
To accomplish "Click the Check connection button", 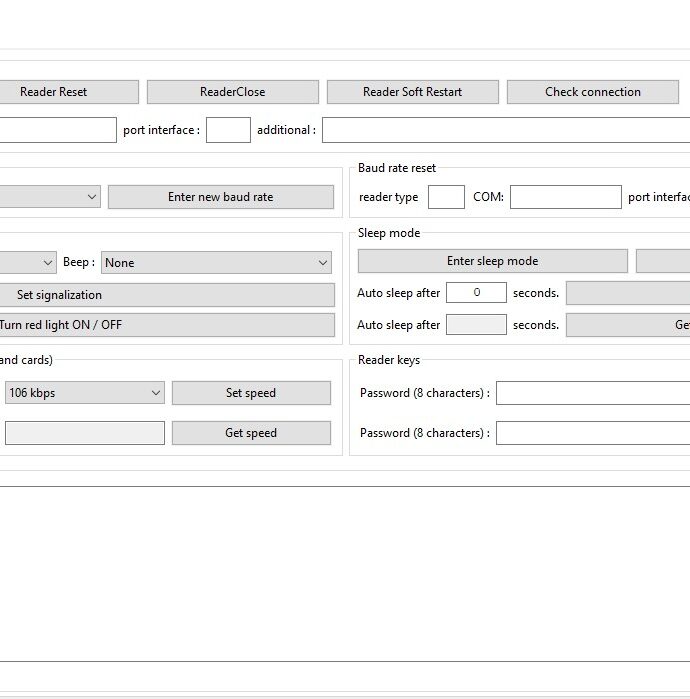I will [593, 92].
